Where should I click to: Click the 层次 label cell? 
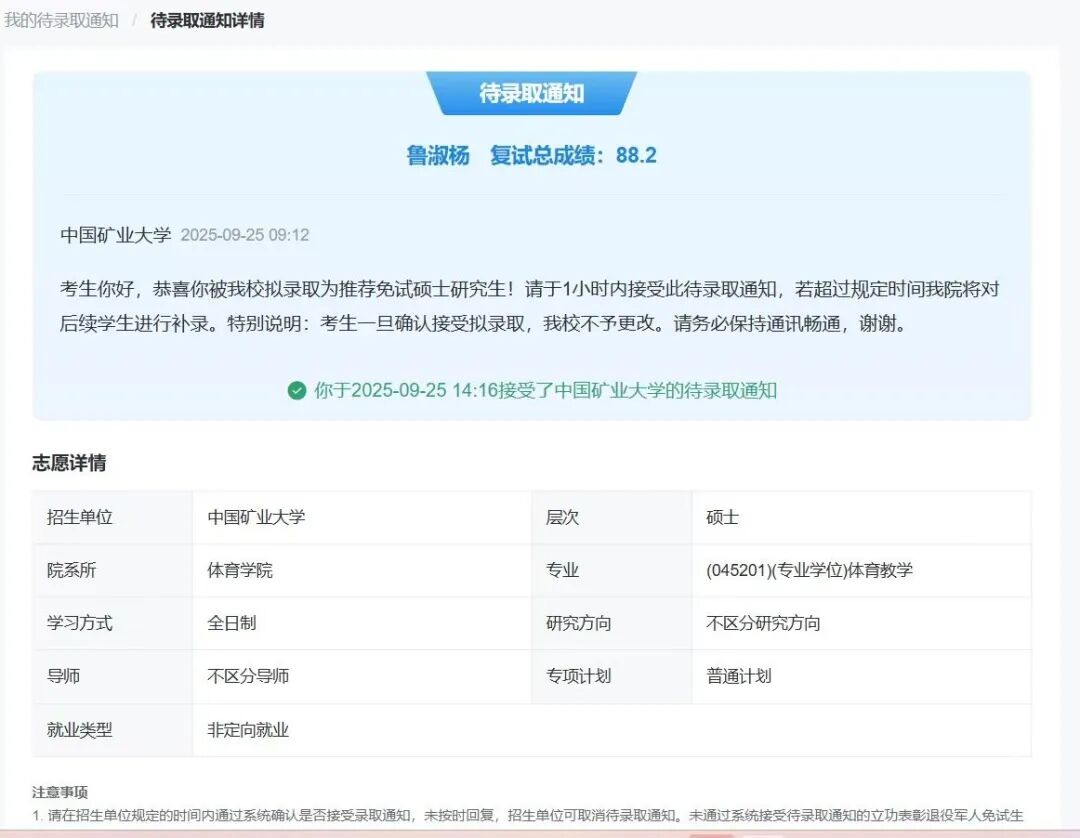coord(612,517)
